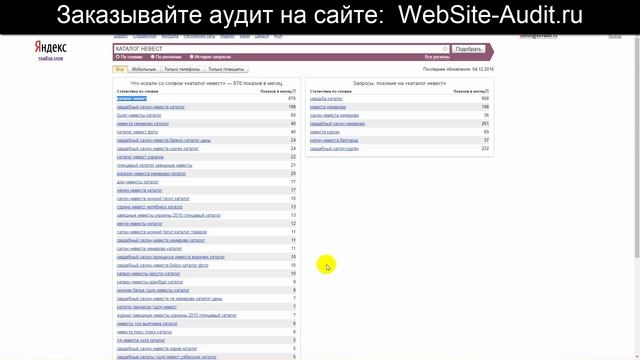Click the 'Подобрать' button

(x=468, y=49)
